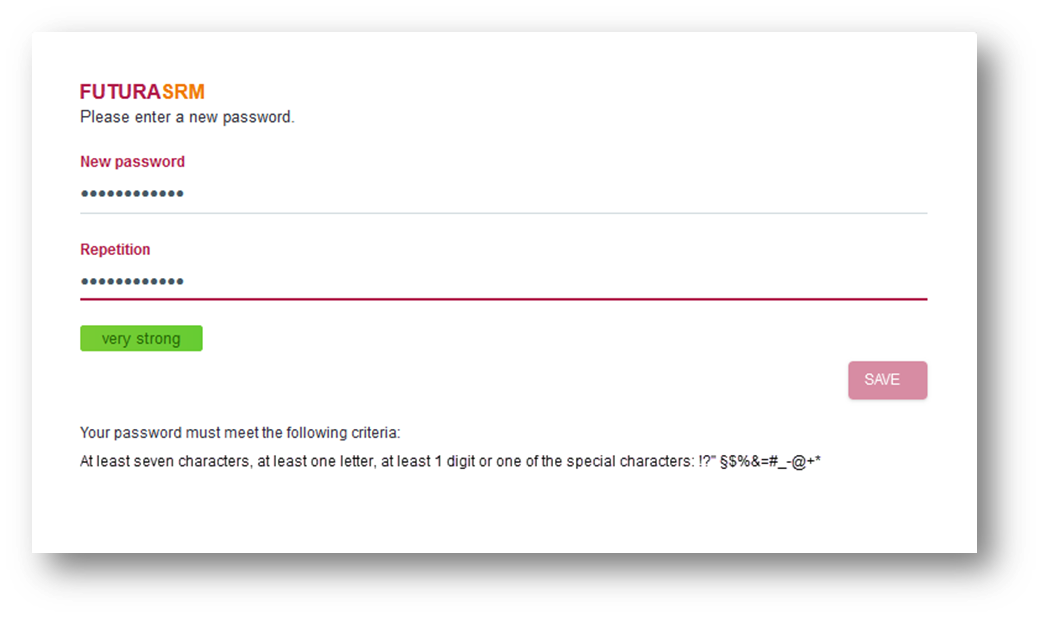Click the 'Please enter a new password.' instruction

(x=187, y=117)
